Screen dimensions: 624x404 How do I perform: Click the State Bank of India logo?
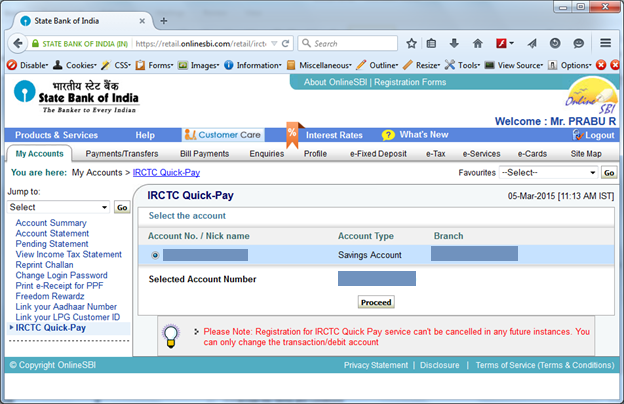(76, 98)
